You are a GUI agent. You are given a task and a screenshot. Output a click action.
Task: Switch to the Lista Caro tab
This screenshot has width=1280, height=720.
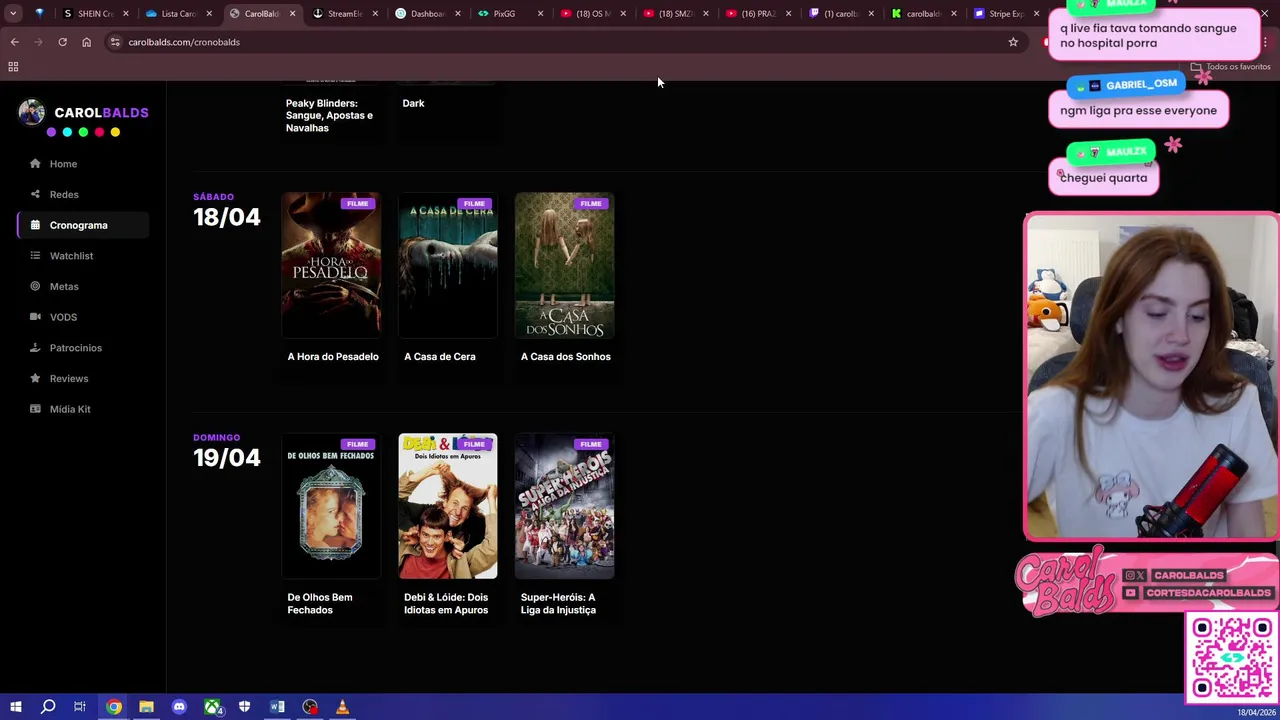[x=179, y=14]
